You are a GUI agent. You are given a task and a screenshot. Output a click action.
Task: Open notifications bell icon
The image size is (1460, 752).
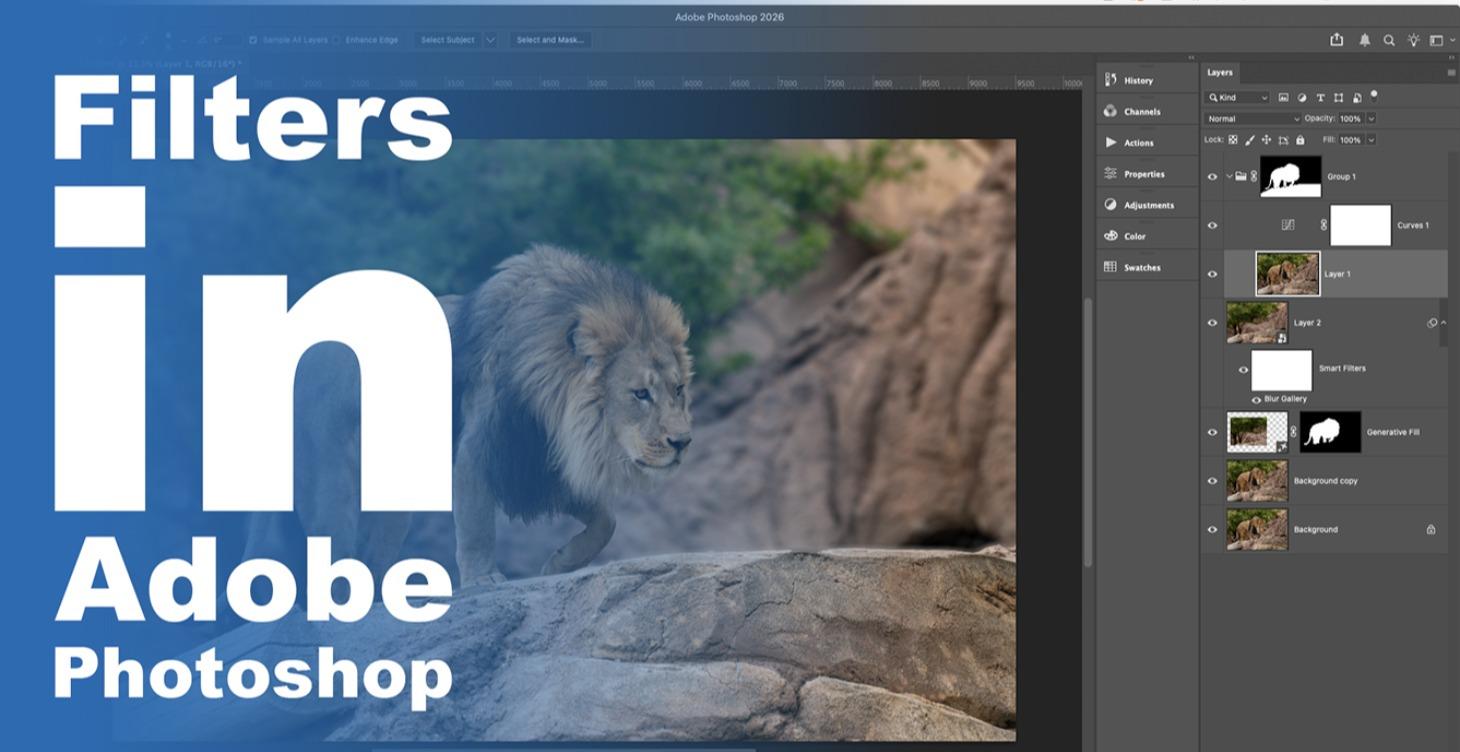click(1364, 40)
